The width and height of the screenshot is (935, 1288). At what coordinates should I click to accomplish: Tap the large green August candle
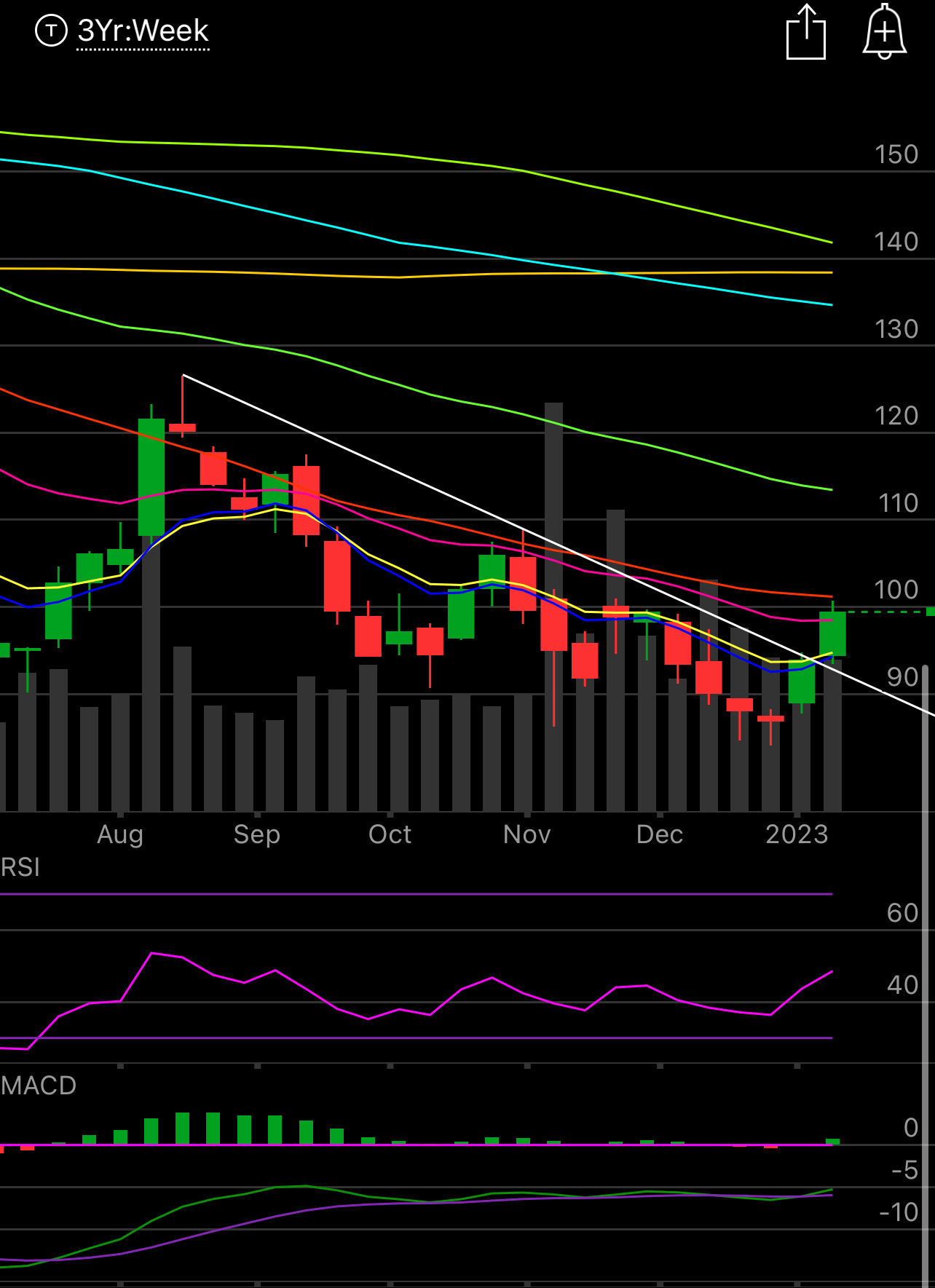pos(151,477)
